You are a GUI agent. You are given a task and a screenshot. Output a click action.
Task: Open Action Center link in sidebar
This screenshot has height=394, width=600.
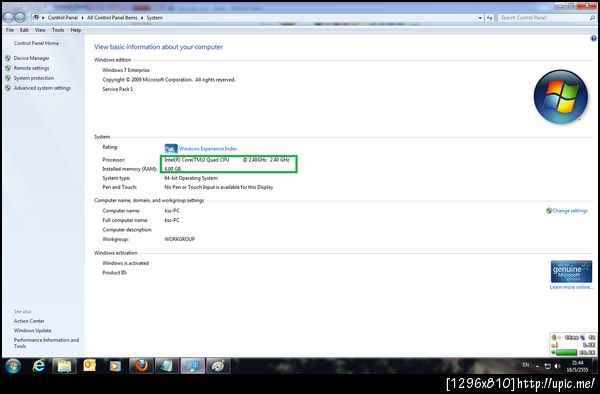[x=29, y=321]
